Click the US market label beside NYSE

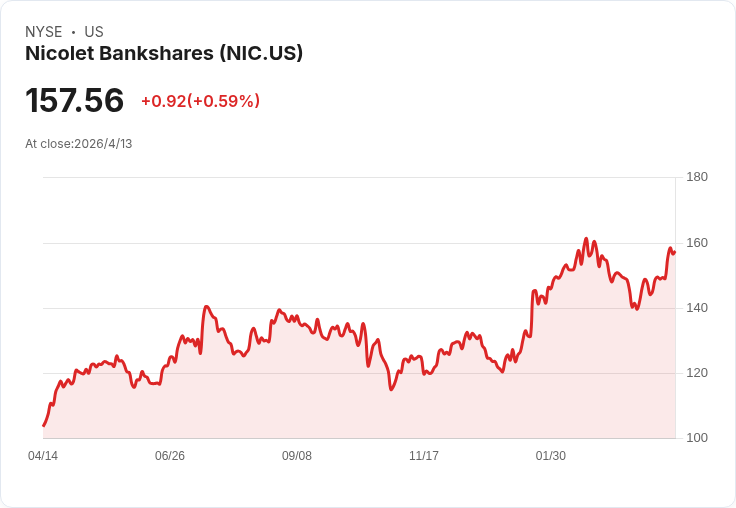(x=94, y=32)
